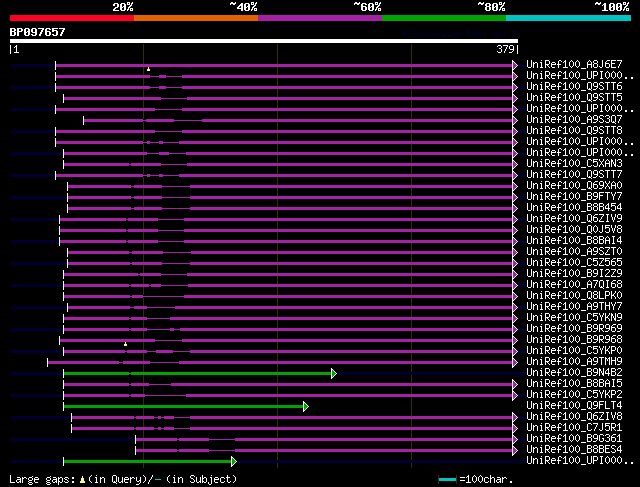Click the UniRef100_Q9STT7 label
Screen dimensions: 640x487
pos(574,175)
